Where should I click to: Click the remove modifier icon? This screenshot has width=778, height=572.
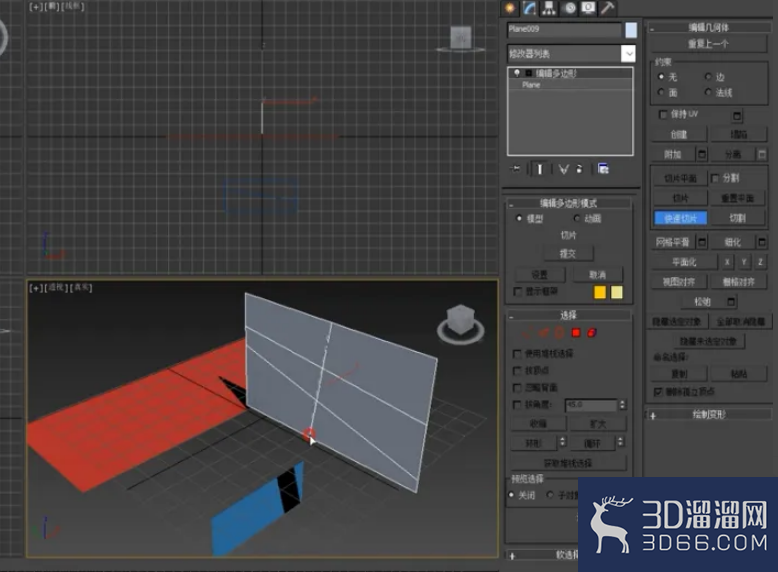click(579, 169)
